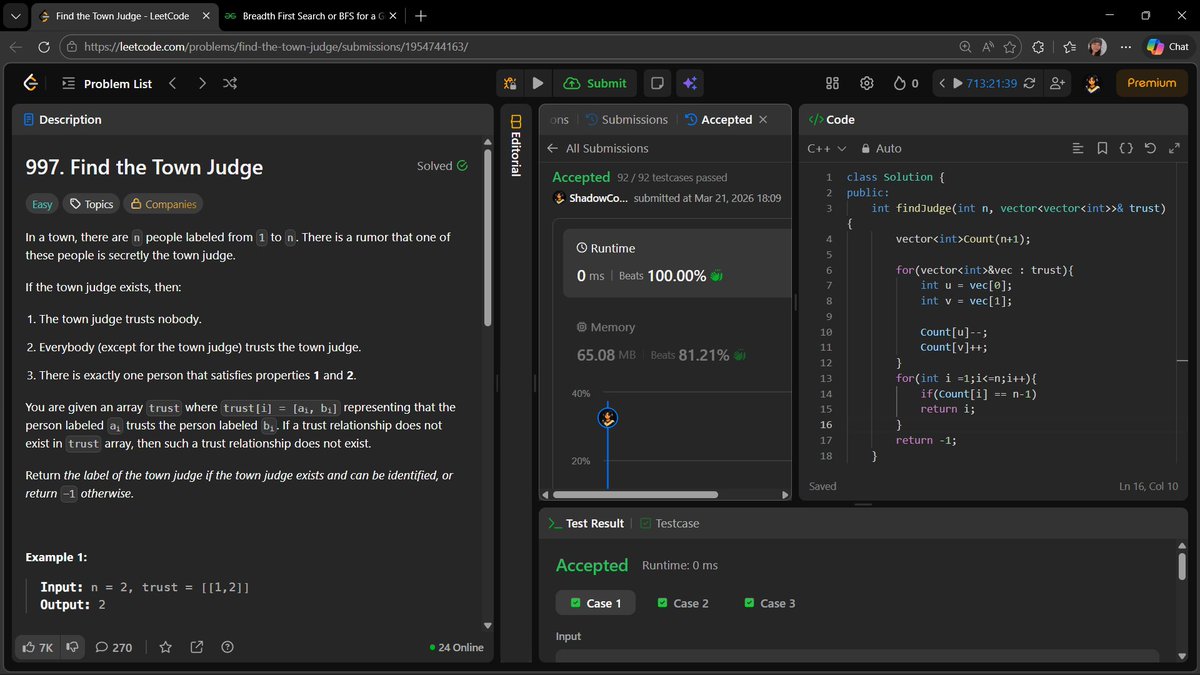The height and width of the screenshot is (675, 1200).
Task: Open the notes sticky icon
Action: [657, 84]
